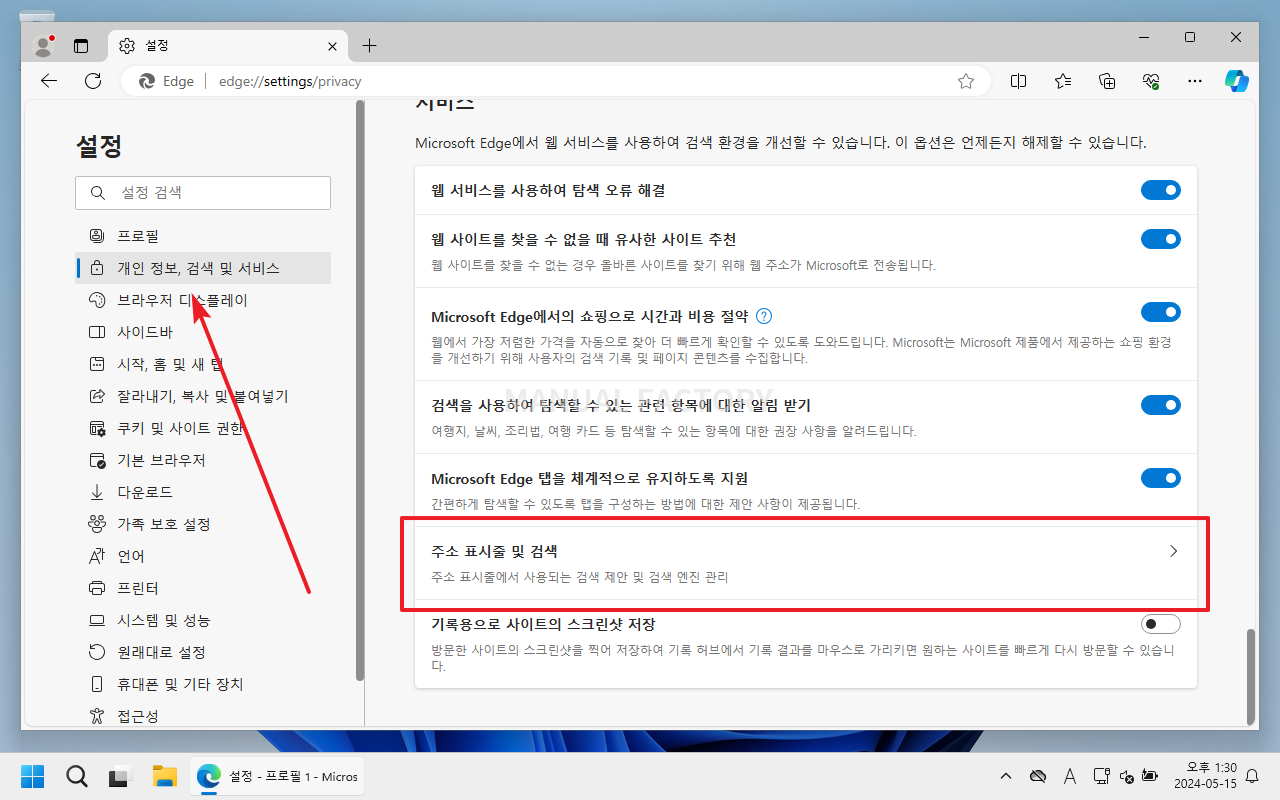Screen dimensions: 1280x800
Task: Toggle 탭을 체계적으로 유지하도록 지원 switch
Action: 1160,478
